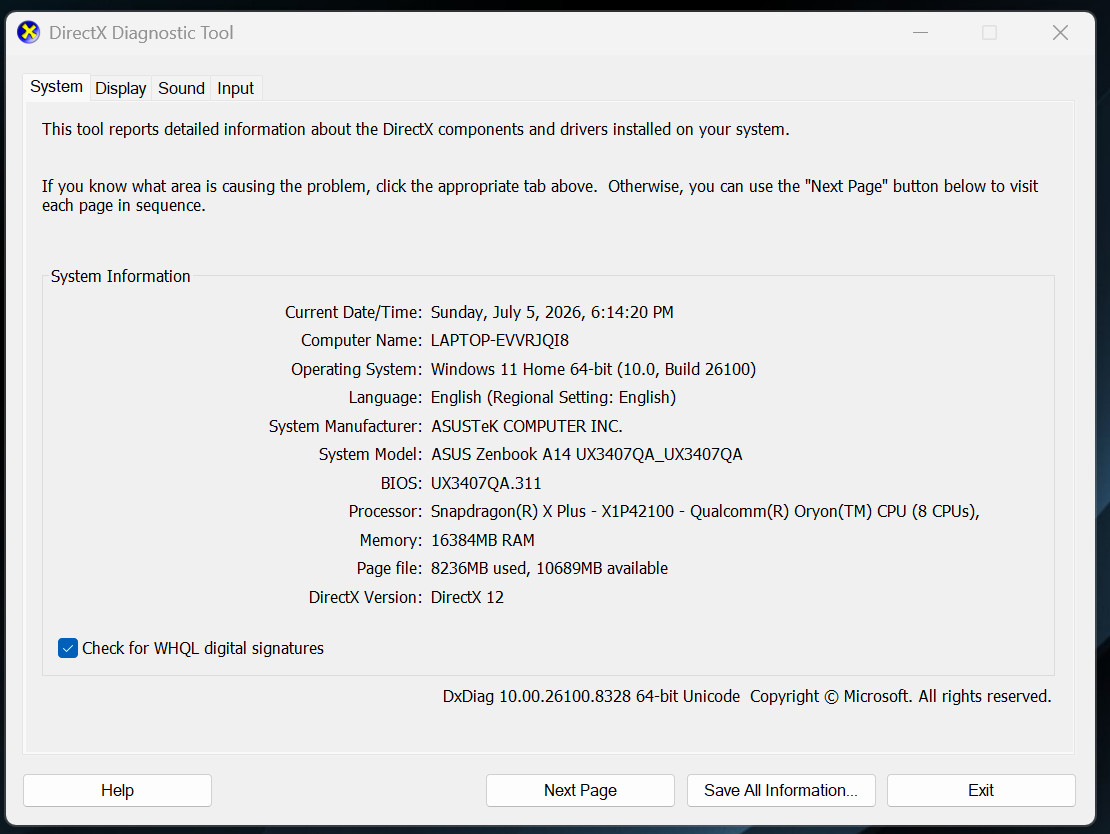Click the ASUS Zenbook A14 model value
Image resolution: width=1110 pixels, height=834 pixels.
click(587, 455)
